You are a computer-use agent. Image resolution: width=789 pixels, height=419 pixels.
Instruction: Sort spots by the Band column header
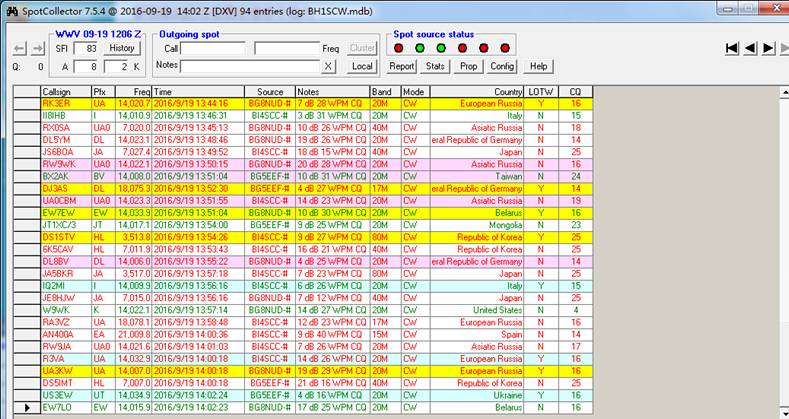[x=384, y=91]
